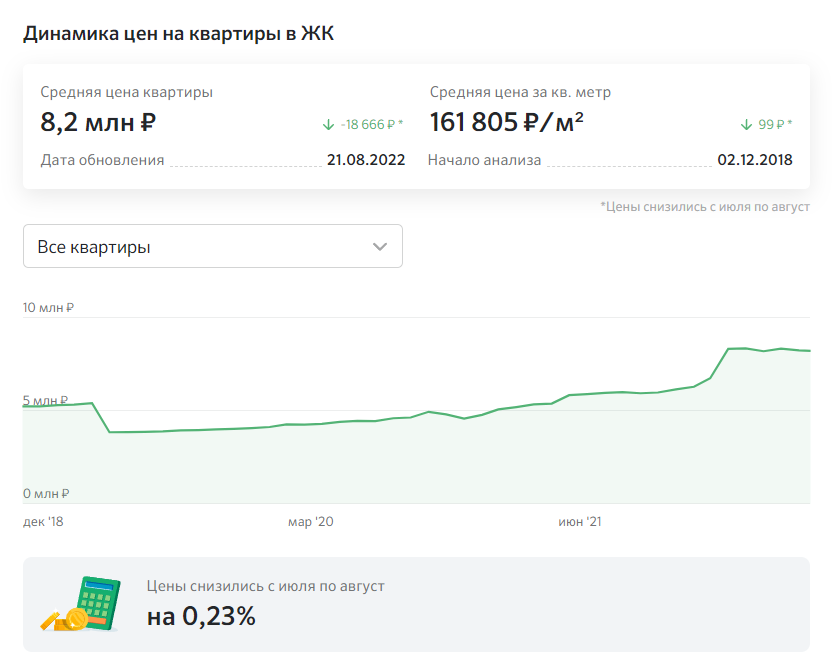832x669 pixels.
Task: Click the '10 млн ₽' y-axis label
Action: pos(49,308)
